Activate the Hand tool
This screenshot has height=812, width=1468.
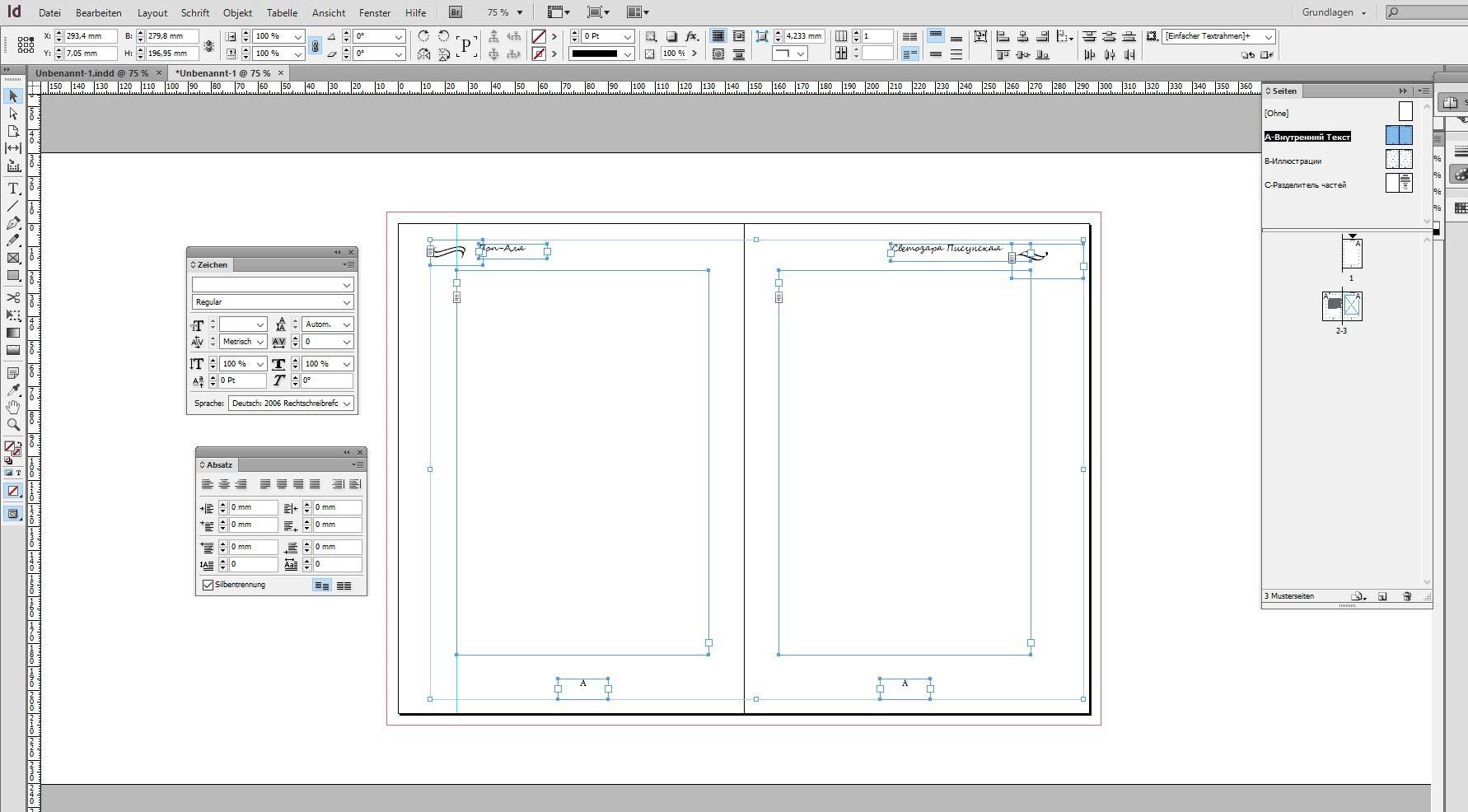point(13,407)
